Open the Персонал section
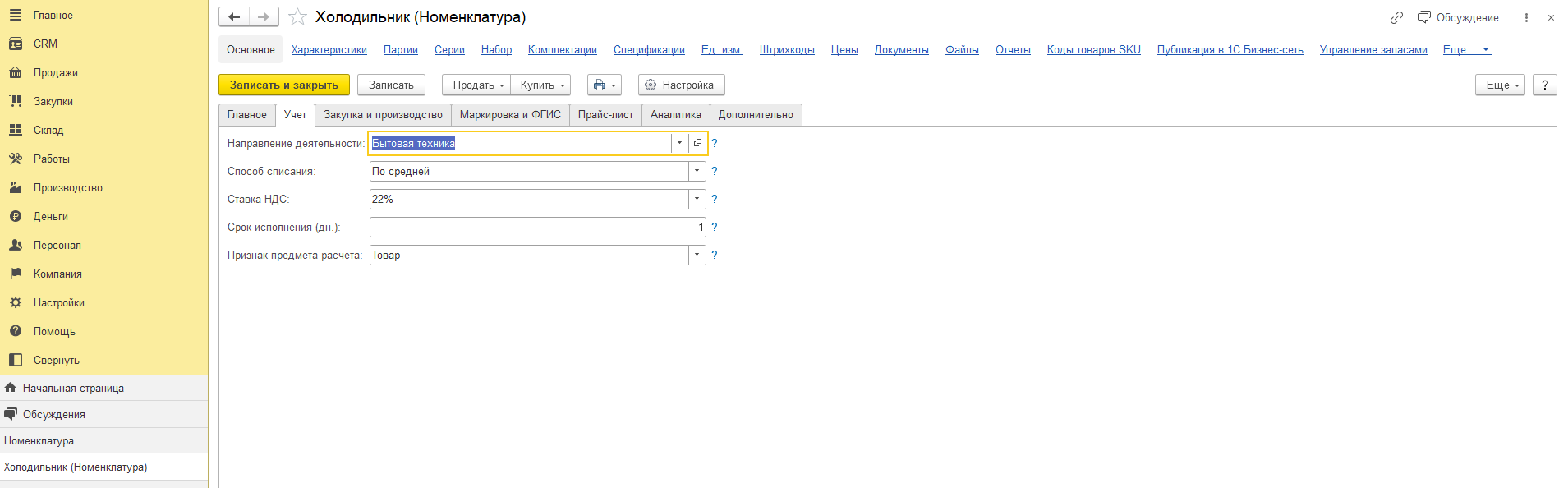Viewport: 1568px width, 488px height. click(x=57, y=245)
